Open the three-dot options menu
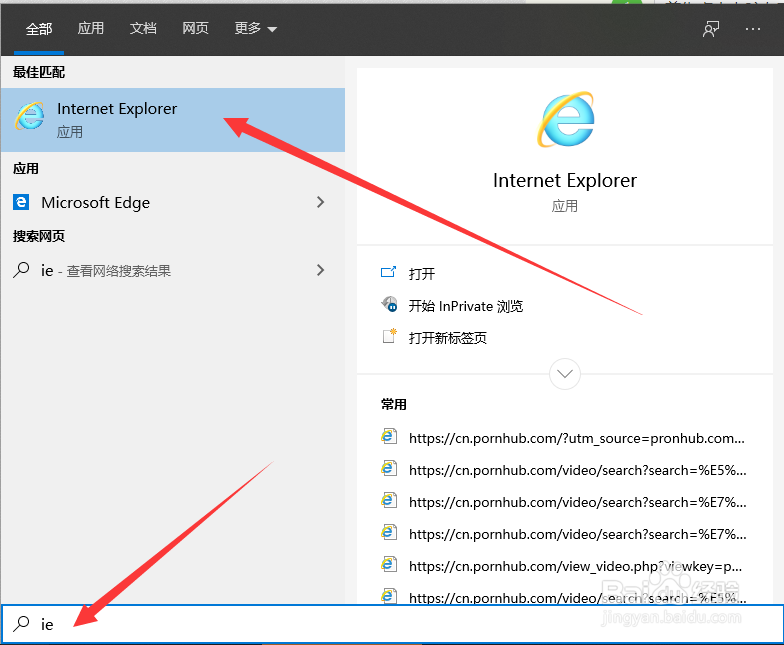Image resolution: width=784 pixels, height=645 pixels. (x=753, y=29)
